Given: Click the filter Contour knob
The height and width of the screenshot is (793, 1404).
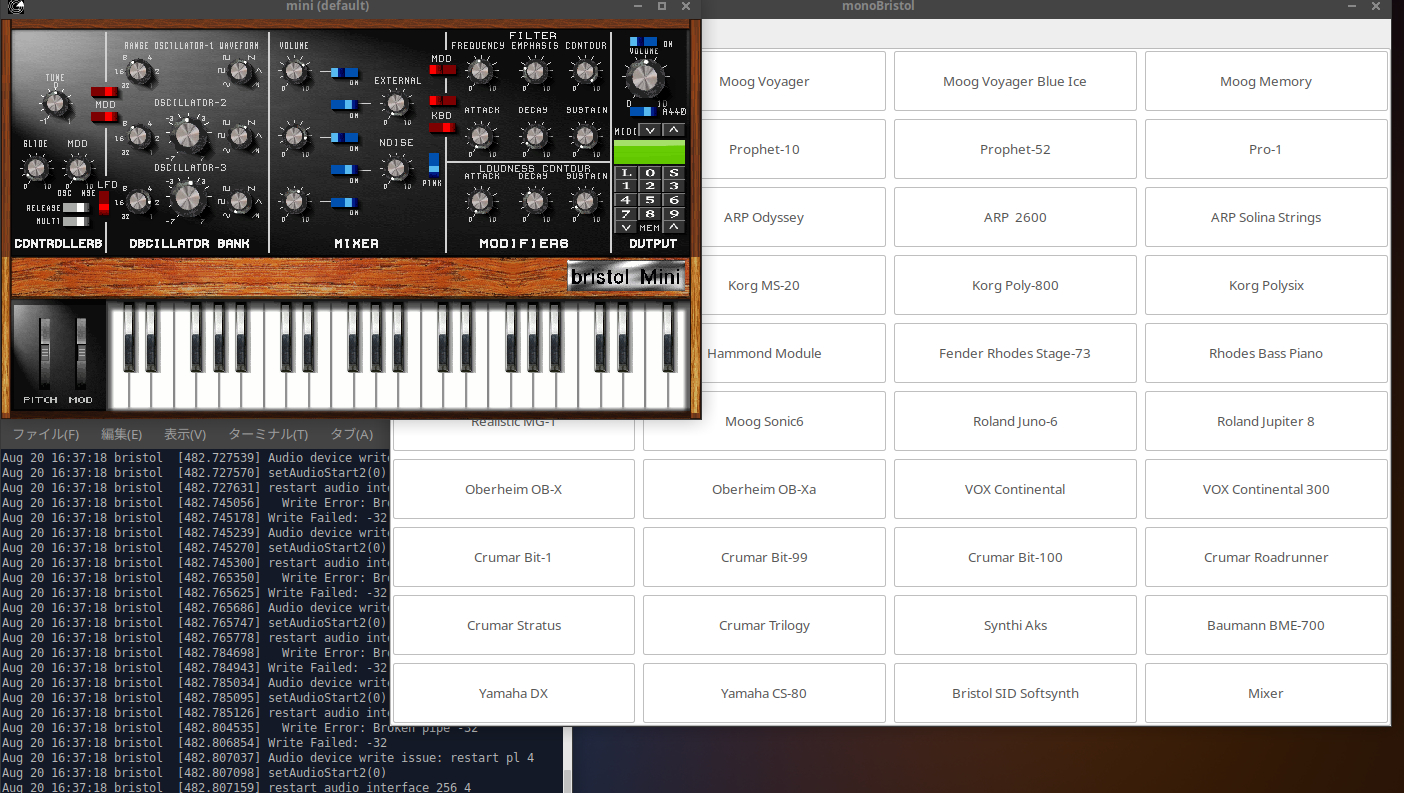Looking at the screenshot, I should pos(586,71).
